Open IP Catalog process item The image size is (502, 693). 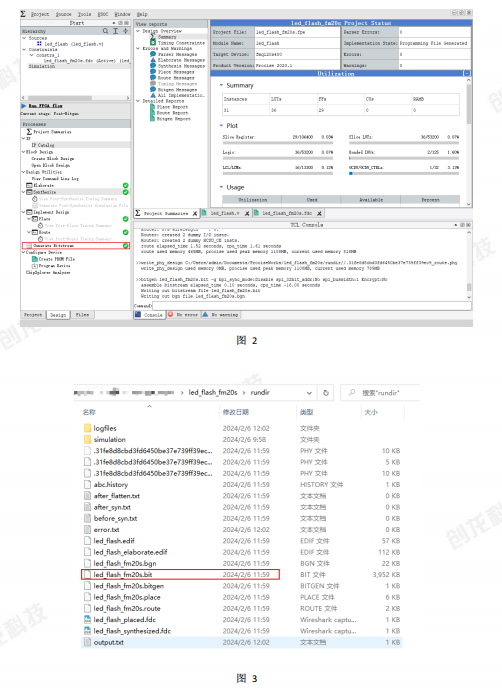coord(43,145)
